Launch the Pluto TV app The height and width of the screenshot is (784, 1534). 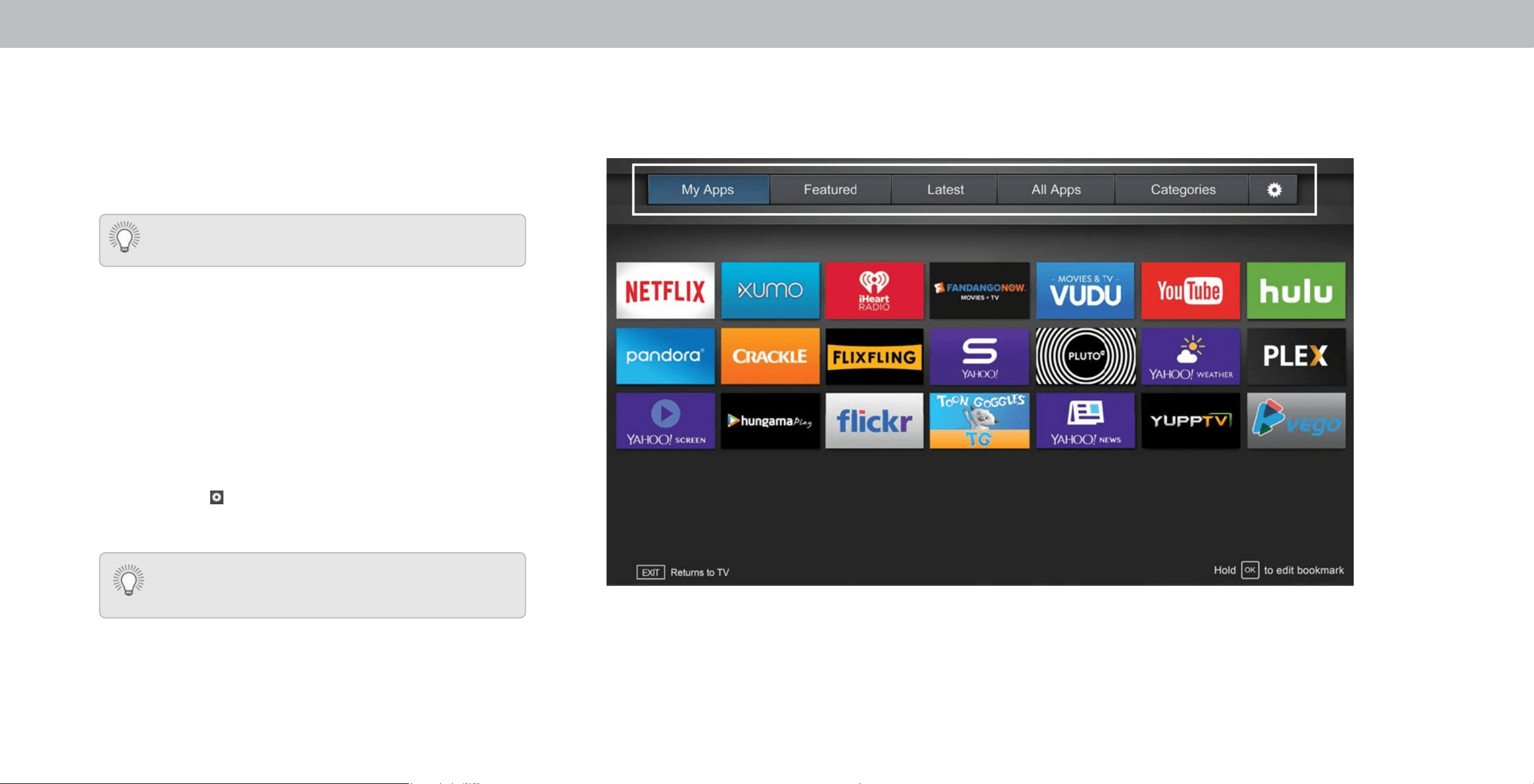[1085, 356]
